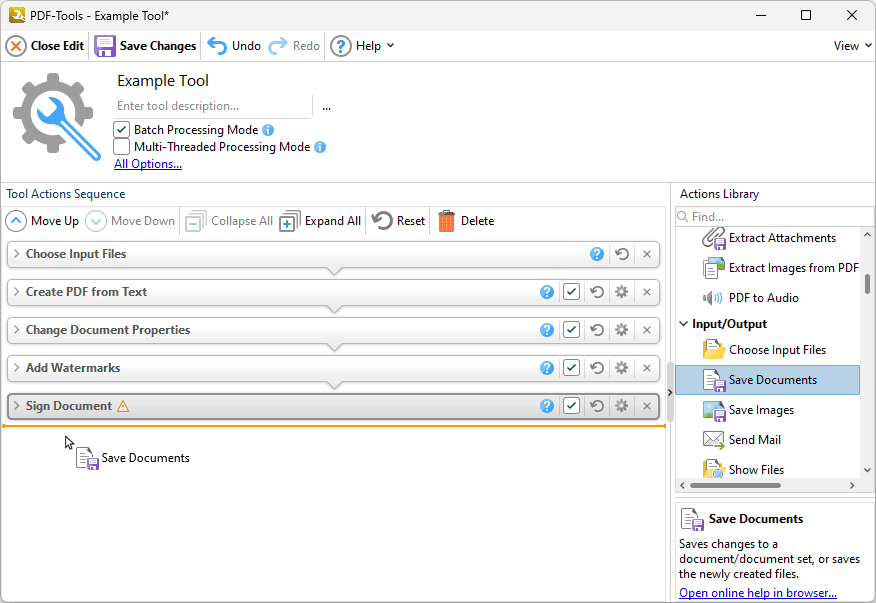This screenshot has height=603, width=876.
Task: Collapse all actions
Action: [x=229, y=221]
